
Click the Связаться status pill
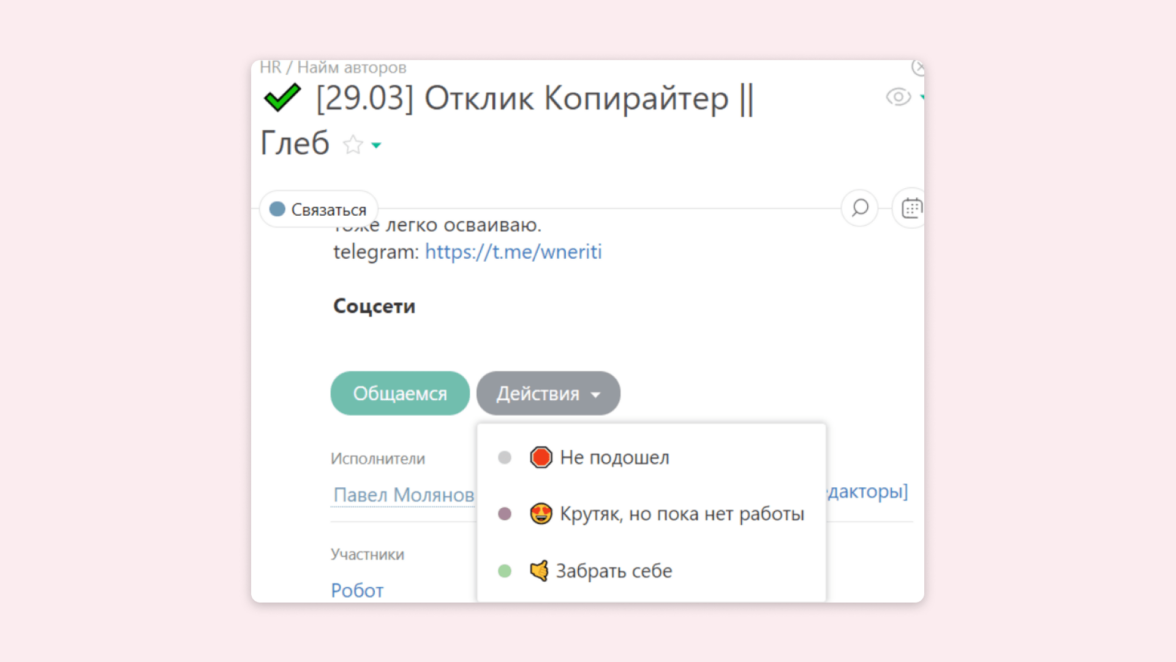point(319,210)
